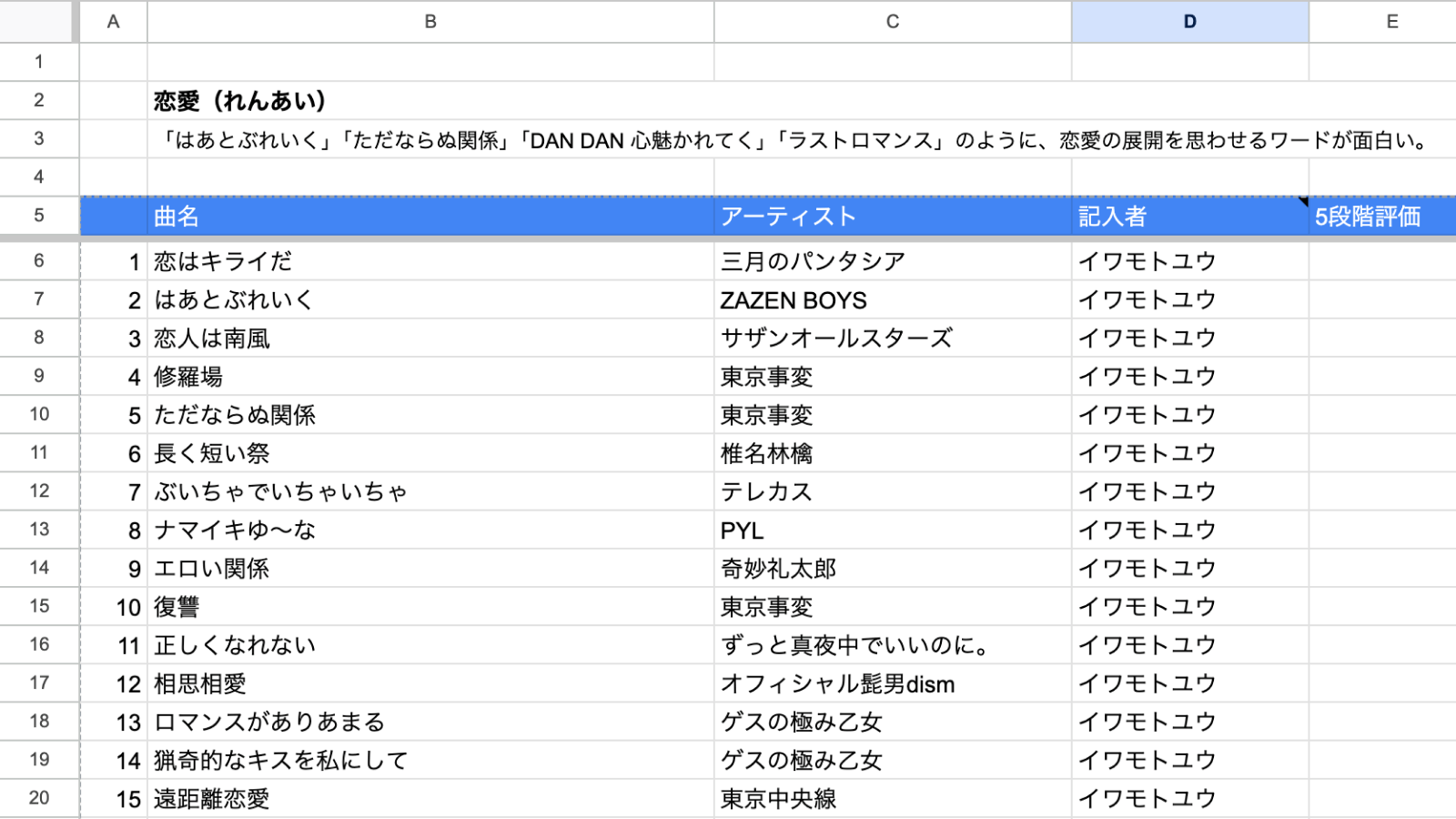Select column B header

[430, 22]
